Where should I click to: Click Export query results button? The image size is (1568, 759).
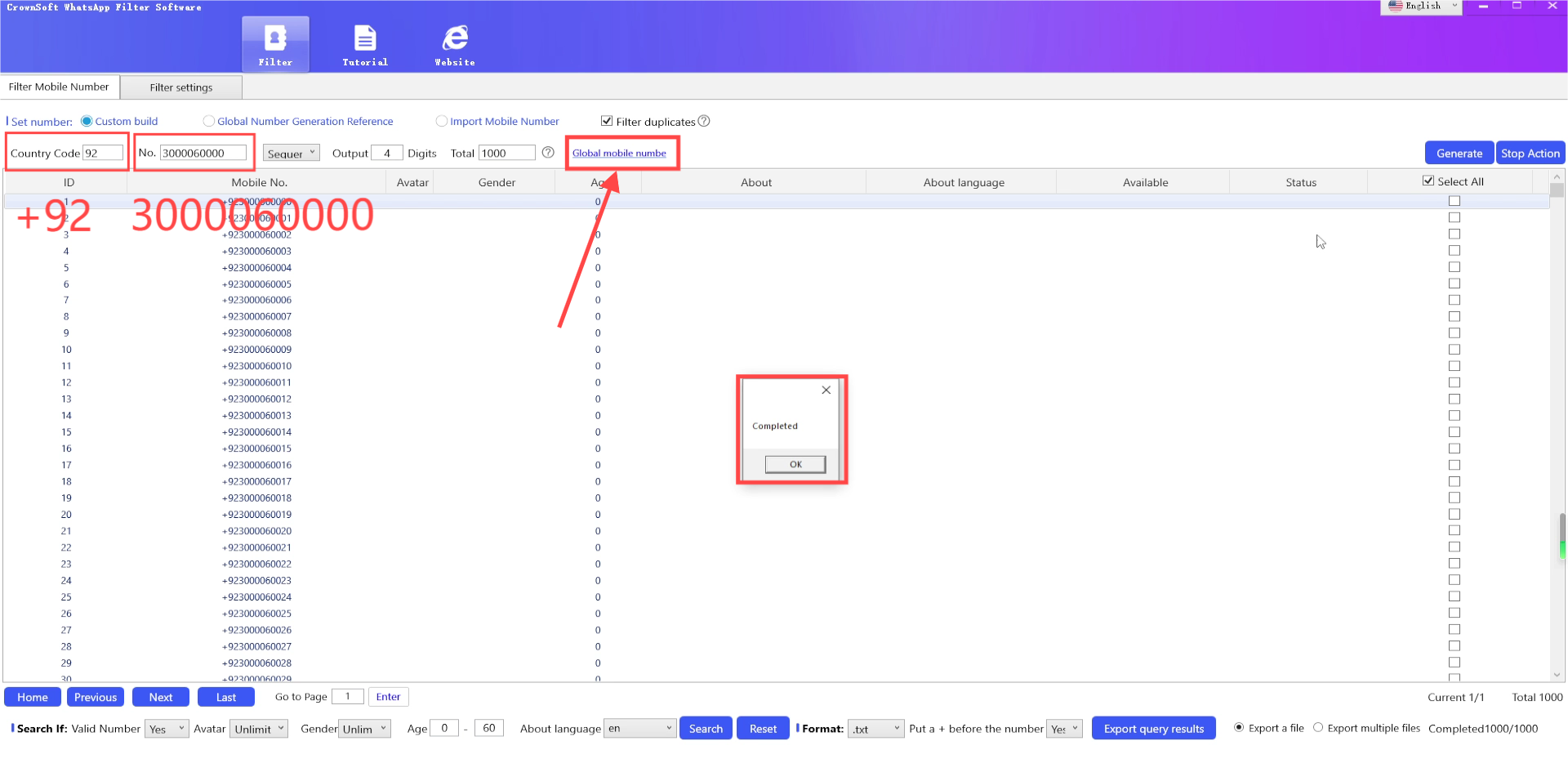(1154, 729)
